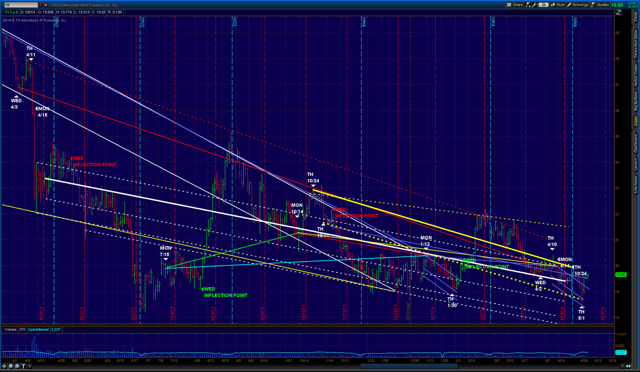Open Edit Studies with the flask icon
The image size is (640, 372).
click(528, 5)
